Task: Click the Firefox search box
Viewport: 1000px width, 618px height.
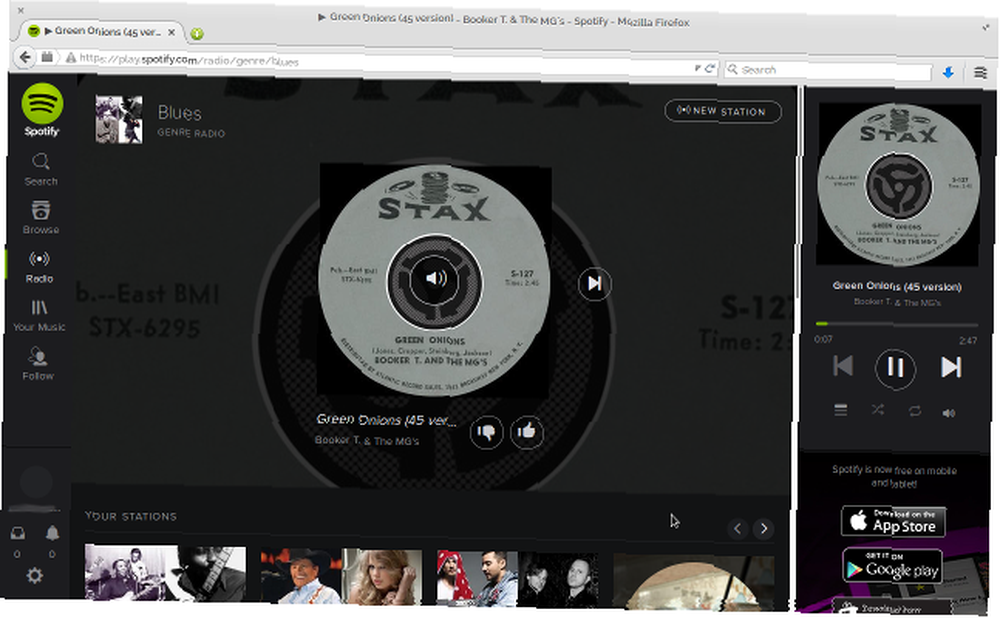Action: click(x=830, y=70)
